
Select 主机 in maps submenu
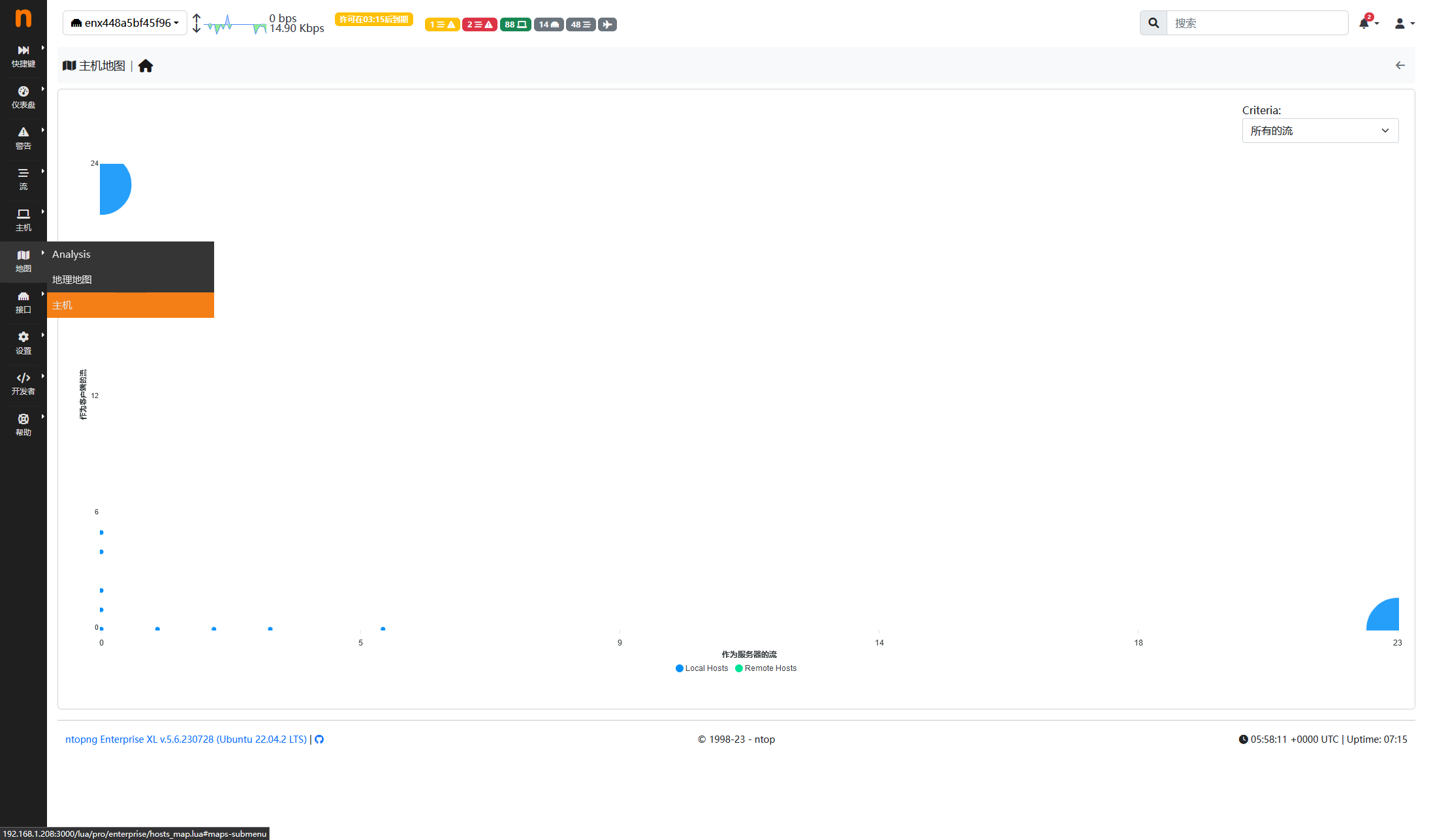tap(131, 305)
